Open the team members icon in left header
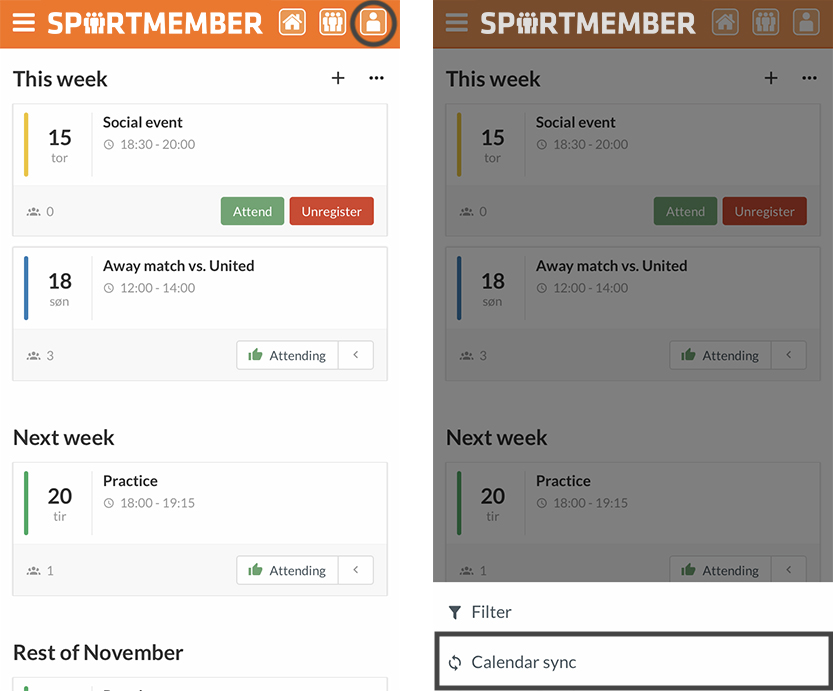Viewport: 833px width, 691px height. 333,23
